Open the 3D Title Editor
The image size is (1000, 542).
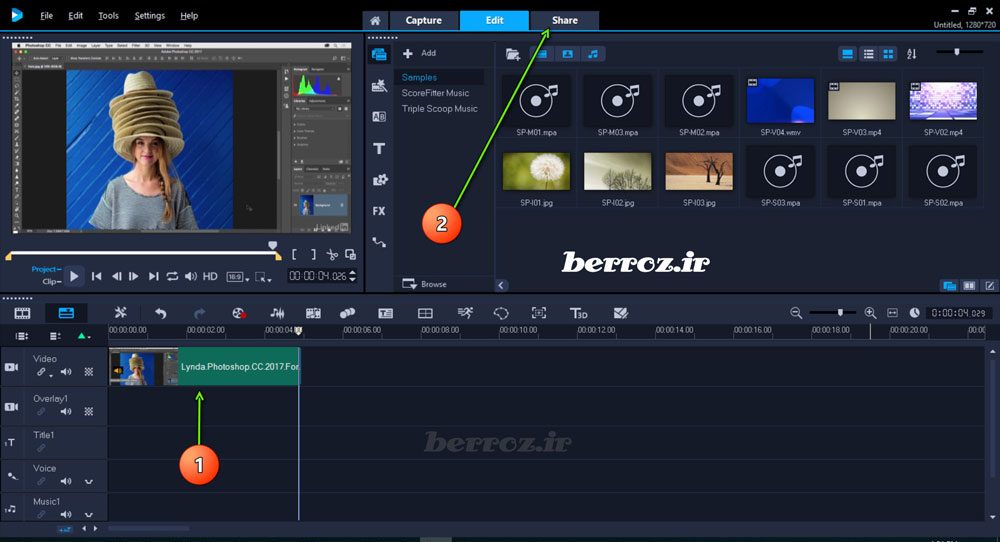click(578, 313)
